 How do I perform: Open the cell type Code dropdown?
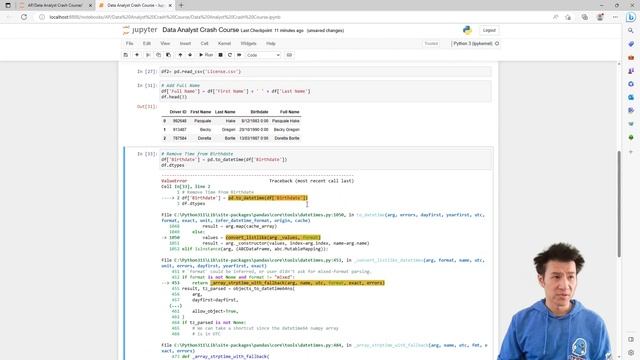(263, 55)
